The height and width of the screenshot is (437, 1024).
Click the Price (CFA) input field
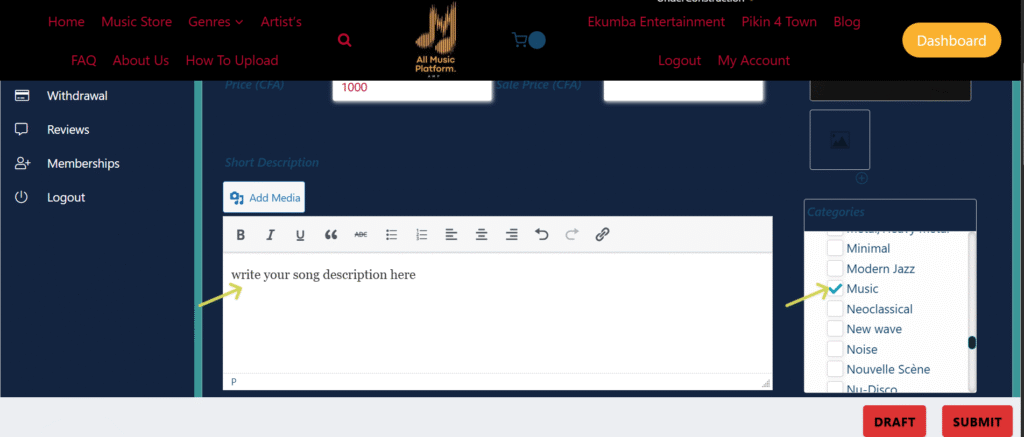coord(412,87)
